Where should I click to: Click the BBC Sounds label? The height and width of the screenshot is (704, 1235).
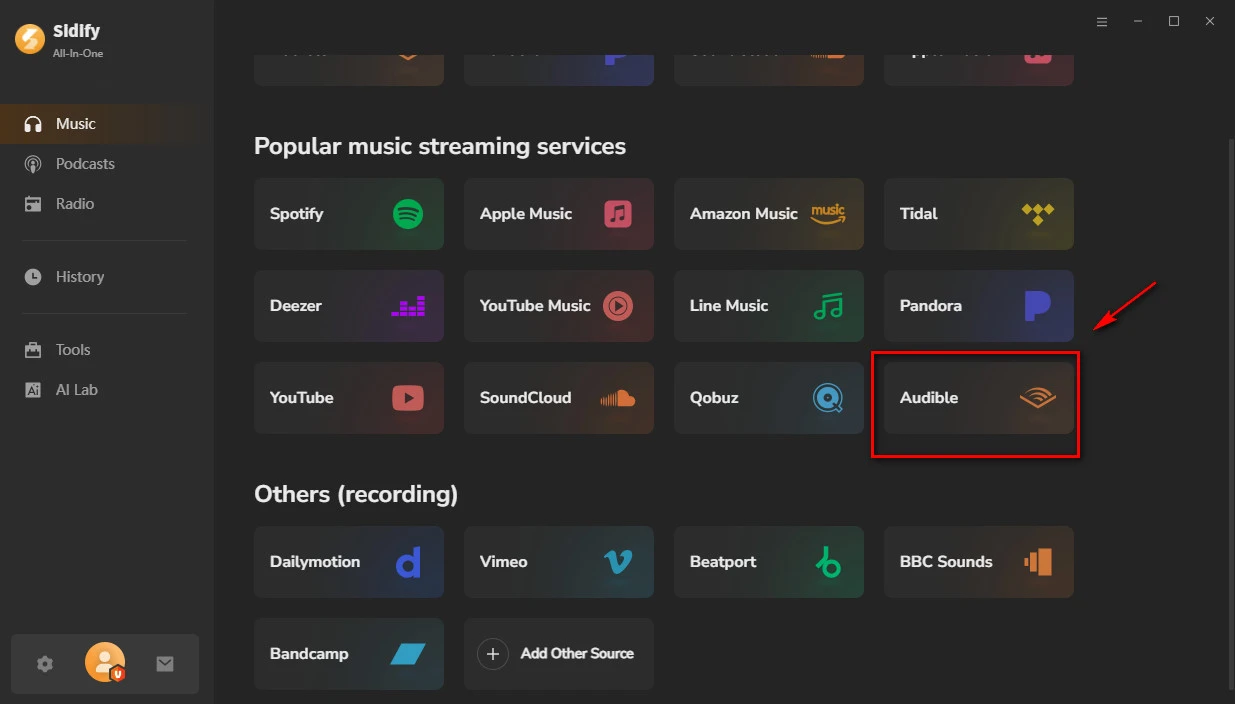946,562
